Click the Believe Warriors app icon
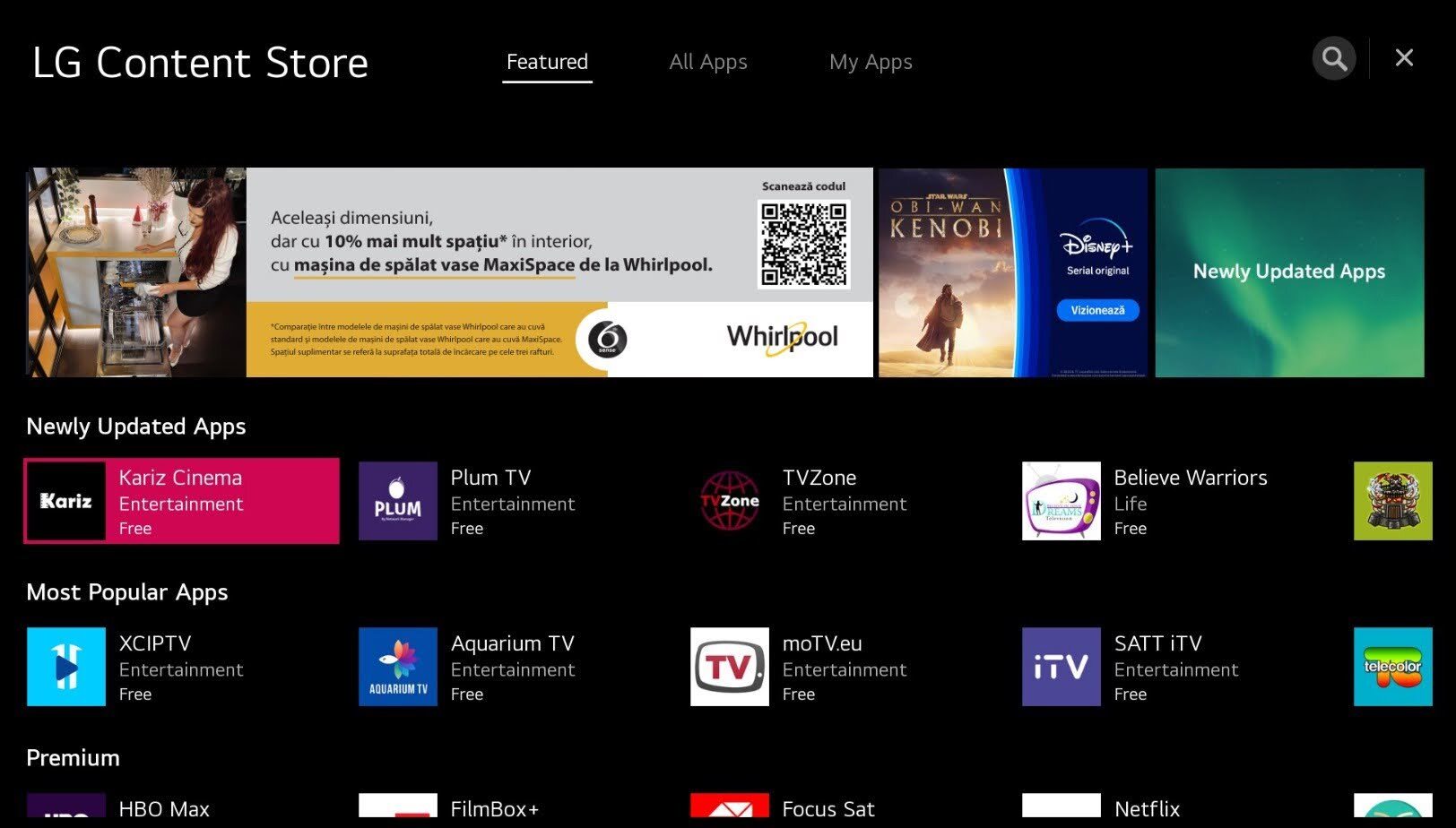Screen dimensions: 1456x828 pos(1061,501)
